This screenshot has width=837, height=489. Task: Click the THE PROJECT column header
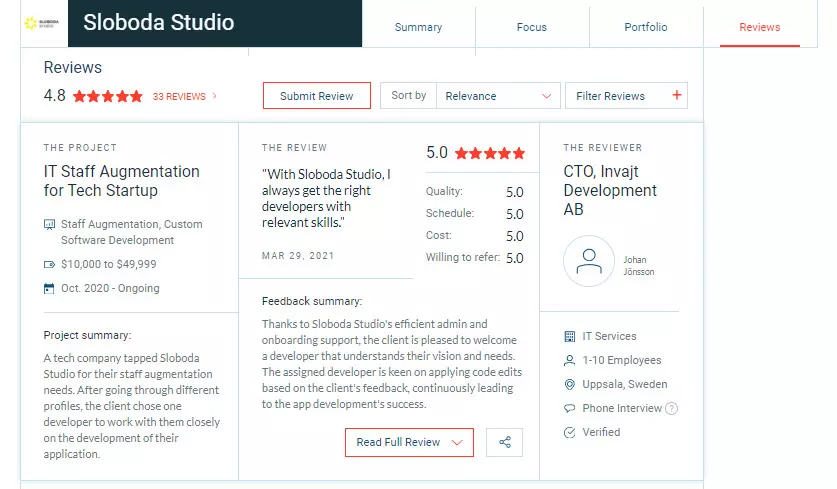pyautogui.click(x=80, y=148)
